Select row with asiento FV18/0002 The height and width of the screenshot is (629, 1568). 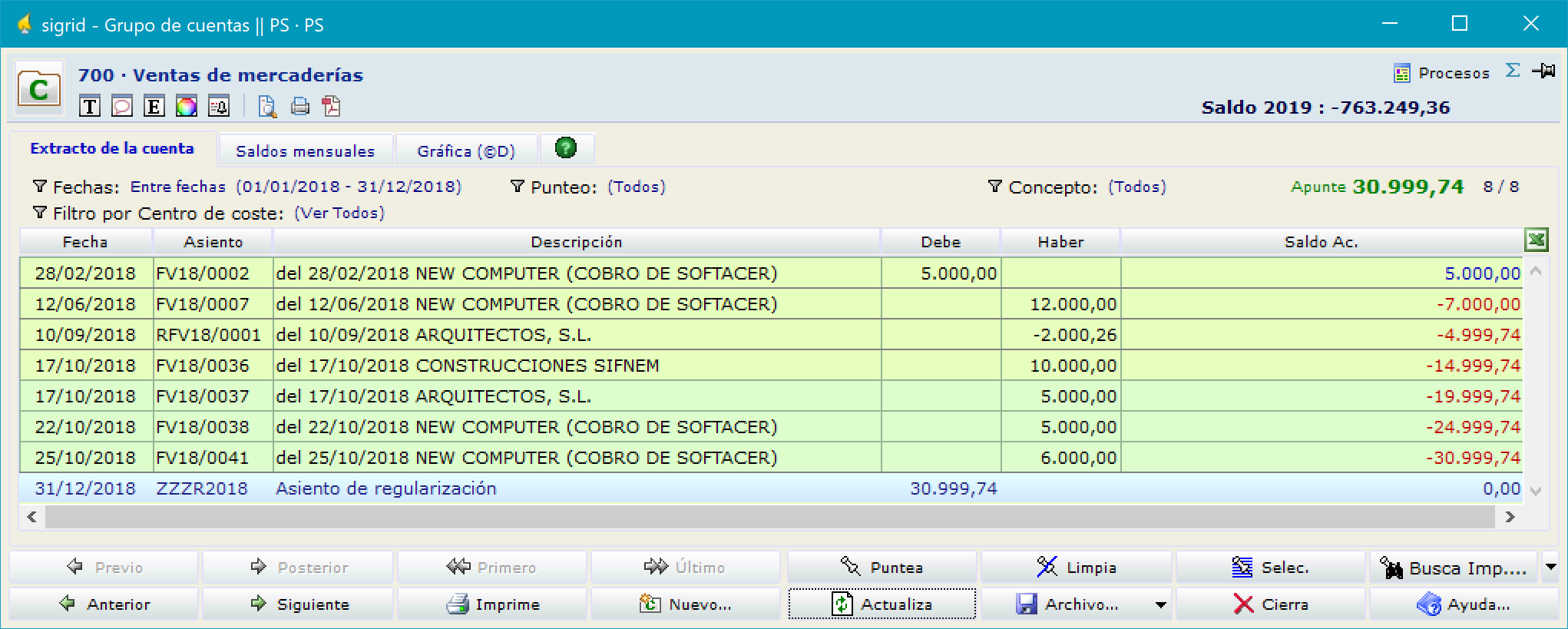click(771, 273)
